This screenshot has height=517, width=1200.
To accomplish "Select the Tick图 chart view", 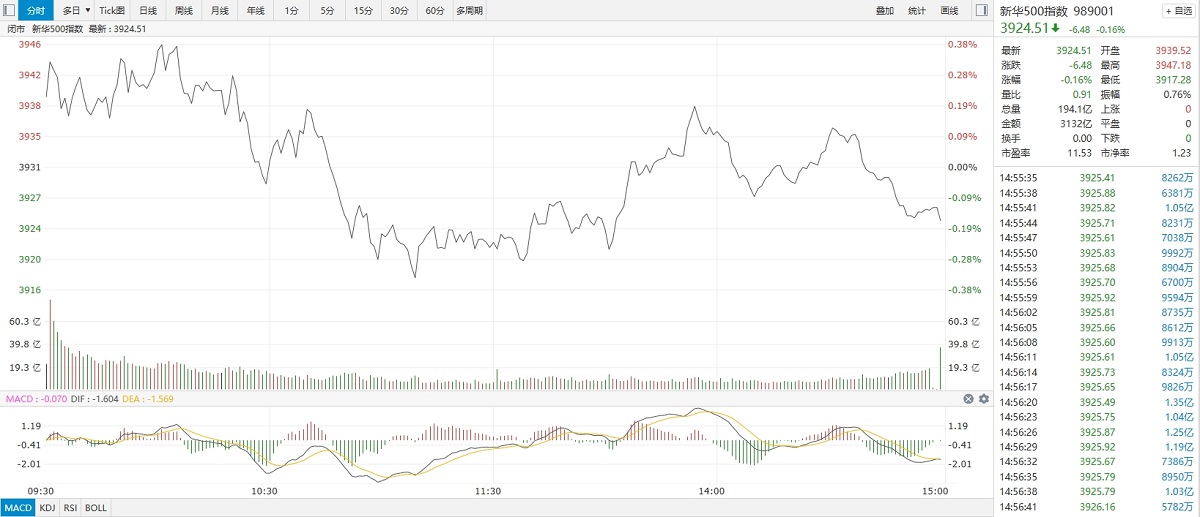I will (x=112, y=11).
